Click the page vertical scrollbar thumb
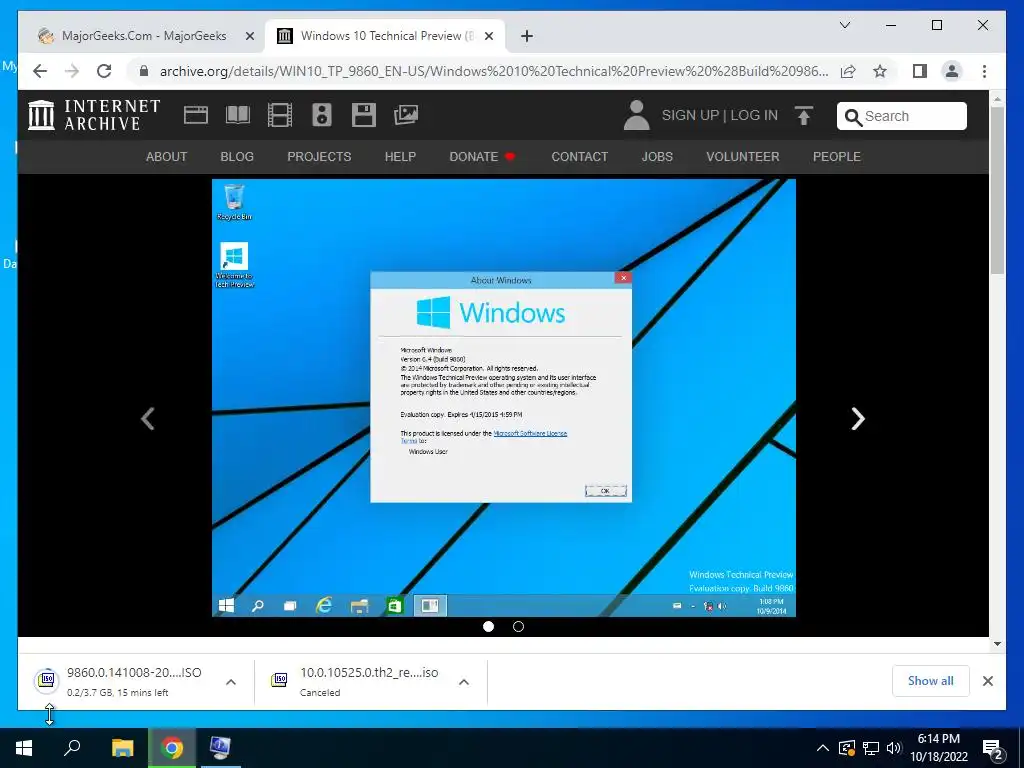This screenshot has height=768, width=1024. (x=997, y=189)
